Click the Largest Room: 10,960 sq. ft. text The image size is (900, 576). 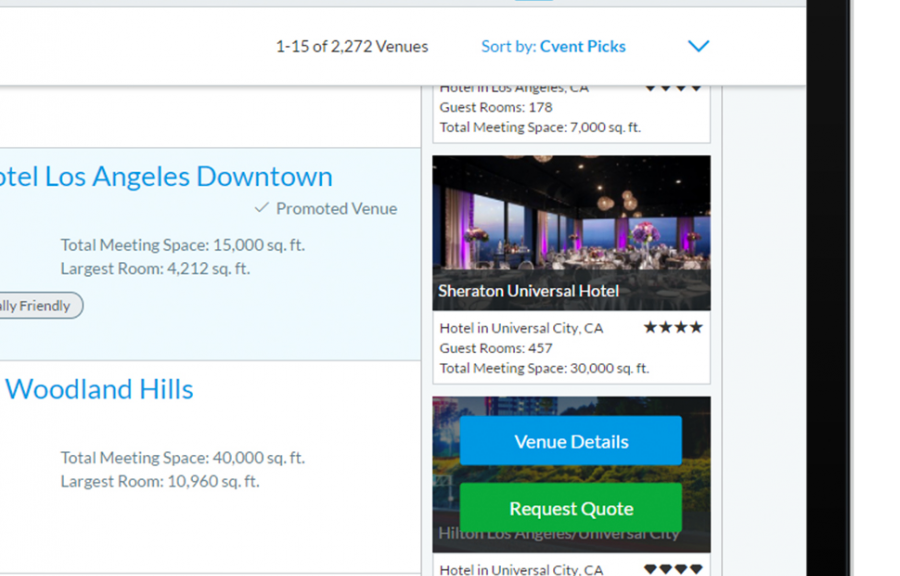(x=160, y=481)
